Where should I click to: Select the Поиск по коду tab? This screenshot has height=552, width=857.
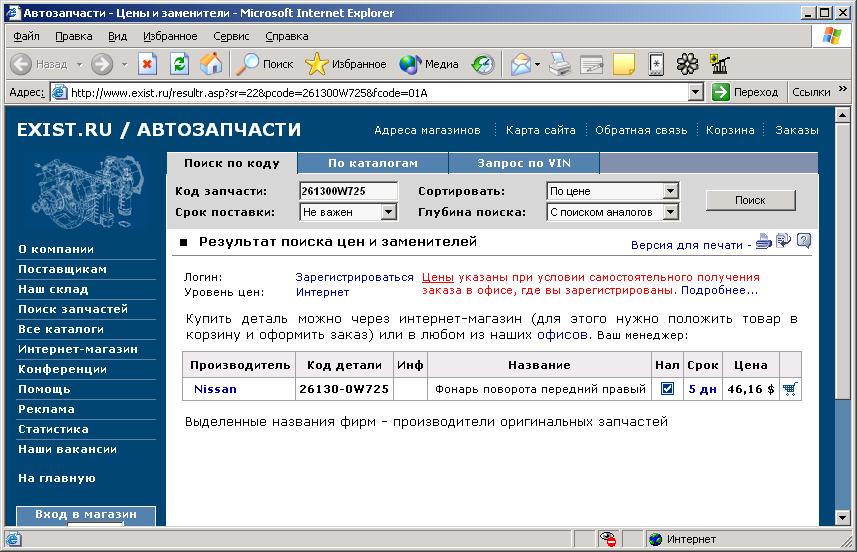click(232, 163)
